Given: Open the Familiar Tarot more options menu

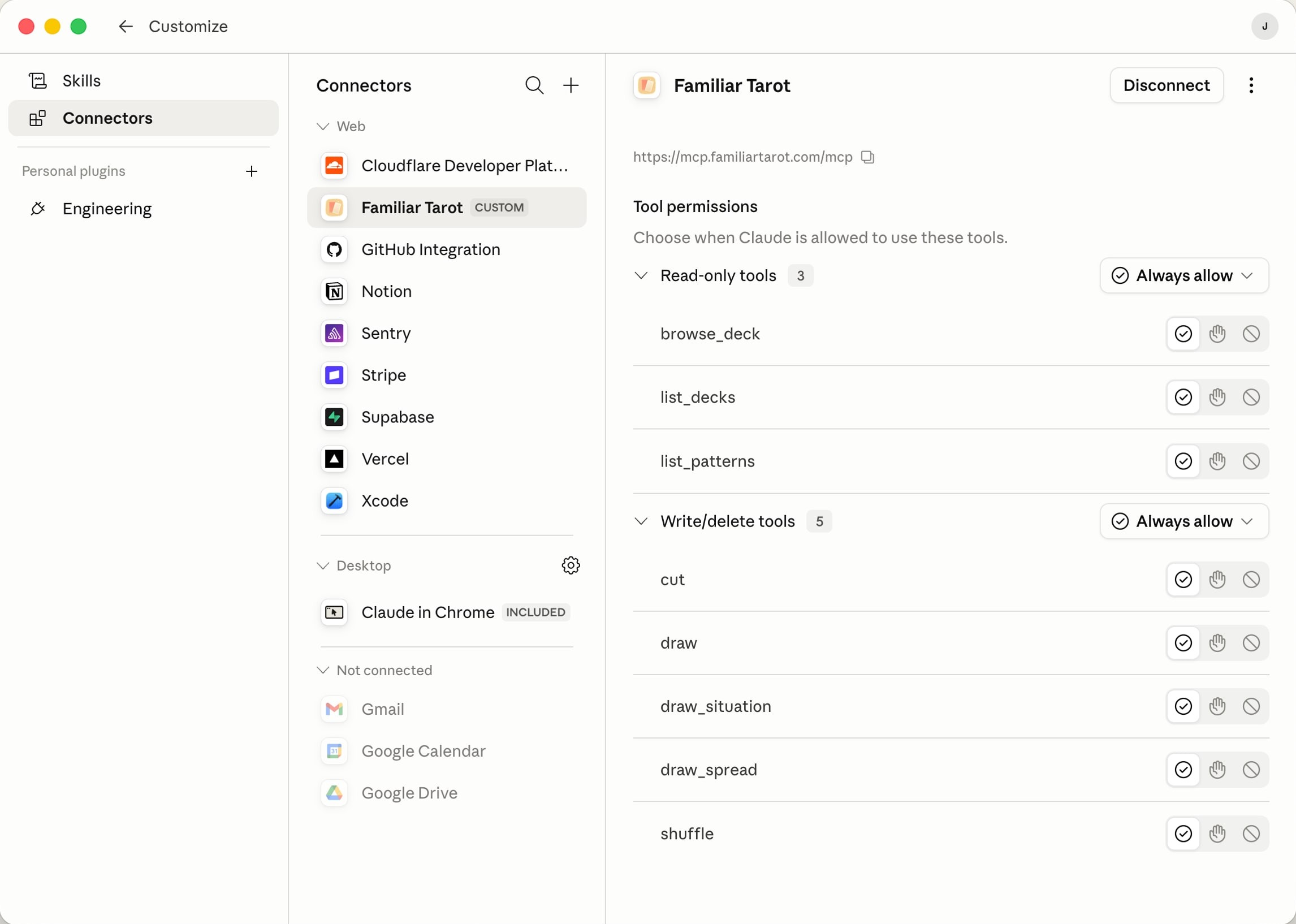Looking at the screenshot, I should (1251, 85).
